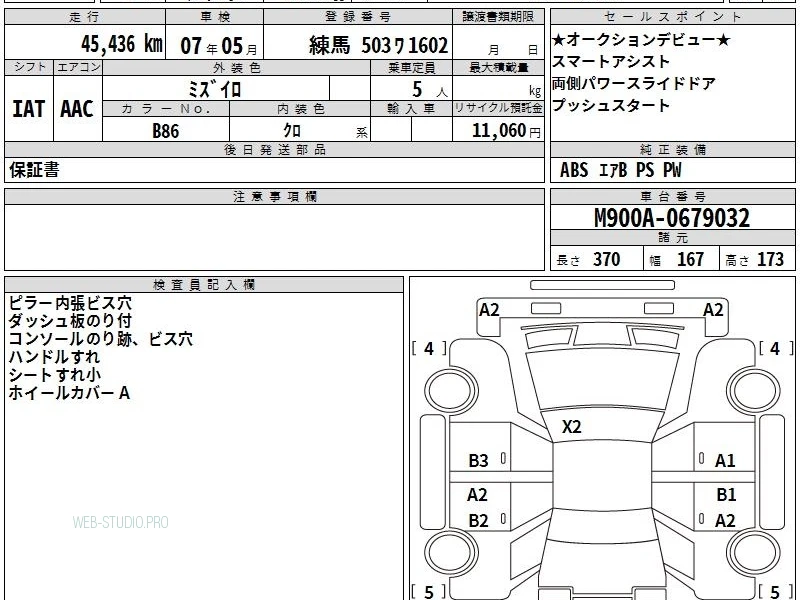800x600 pixels.
Task: Select the リサイクル預託金 header
Action: pos(498,108)
